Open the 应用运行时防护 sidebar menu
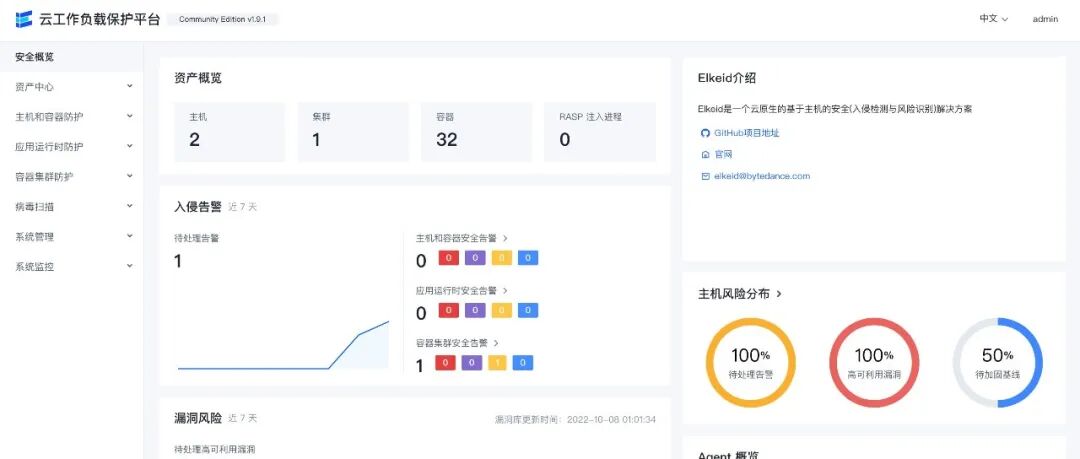Viewport: 1080px width, 459px height. coord(72,147)
